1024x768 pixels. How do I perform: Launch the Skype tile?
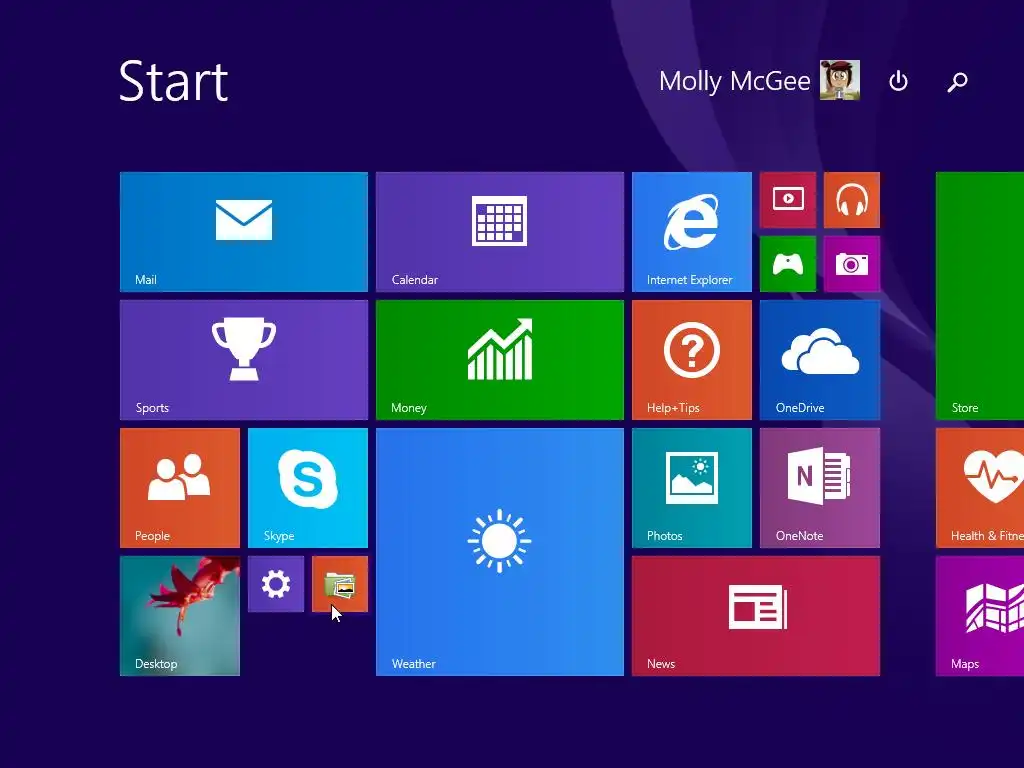point(308,488)
